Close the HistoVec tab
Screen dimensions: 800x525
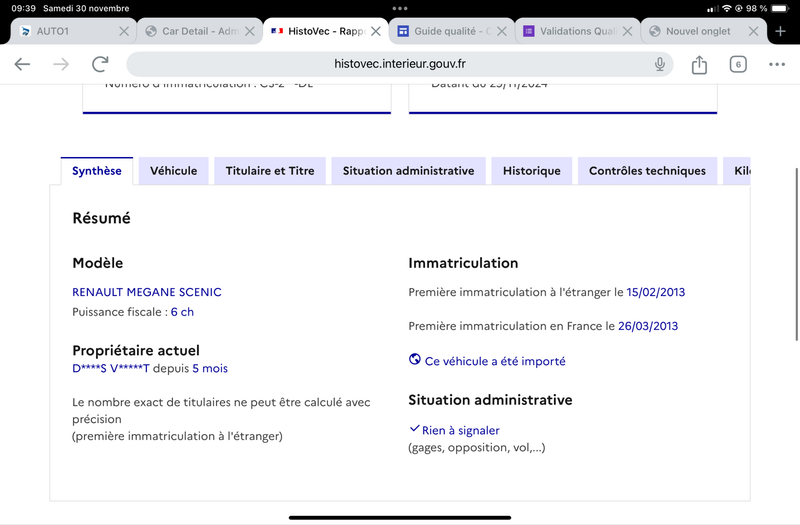(x=376, y=31)
